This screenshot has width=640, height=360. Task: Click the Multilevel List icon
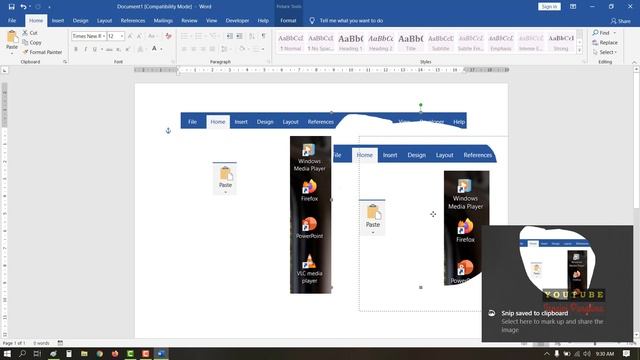(213, 36)
